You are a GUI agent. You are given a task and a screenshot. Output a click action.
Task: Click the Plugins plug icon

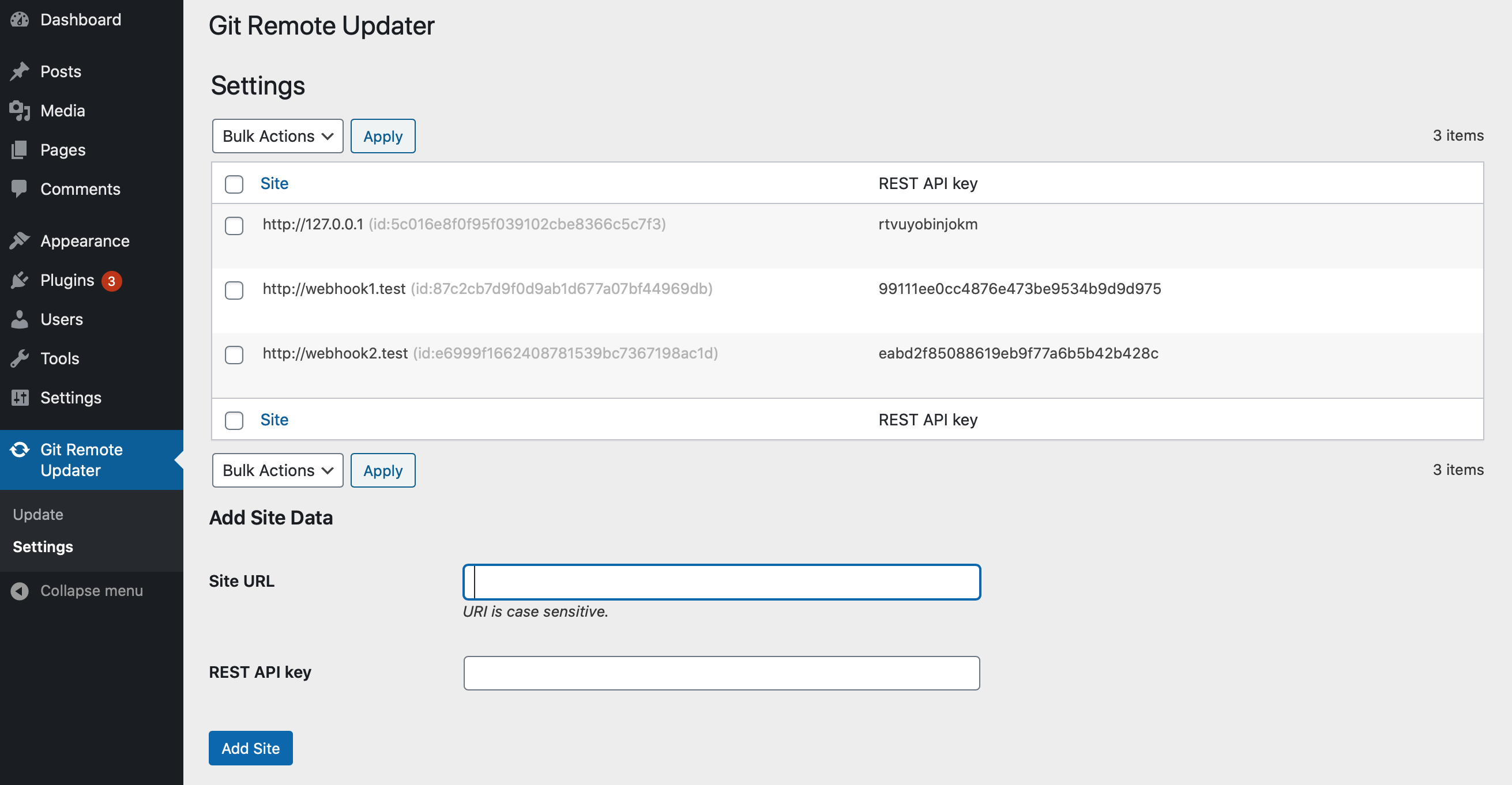pyautogui.click(x=20, y=281)
